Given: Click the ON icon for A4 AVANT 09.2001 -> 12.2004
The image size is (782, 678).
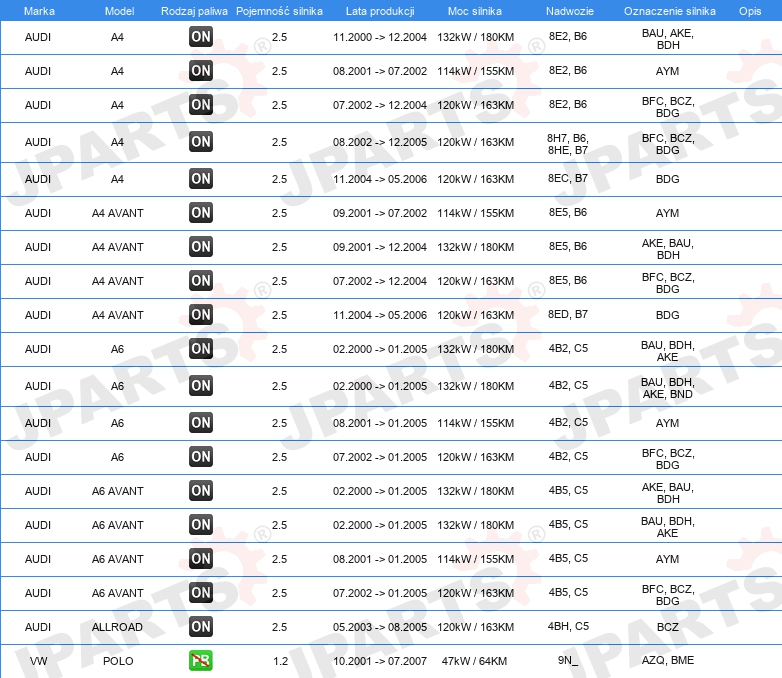Looking at the screenshot, I should coord(201,246).
